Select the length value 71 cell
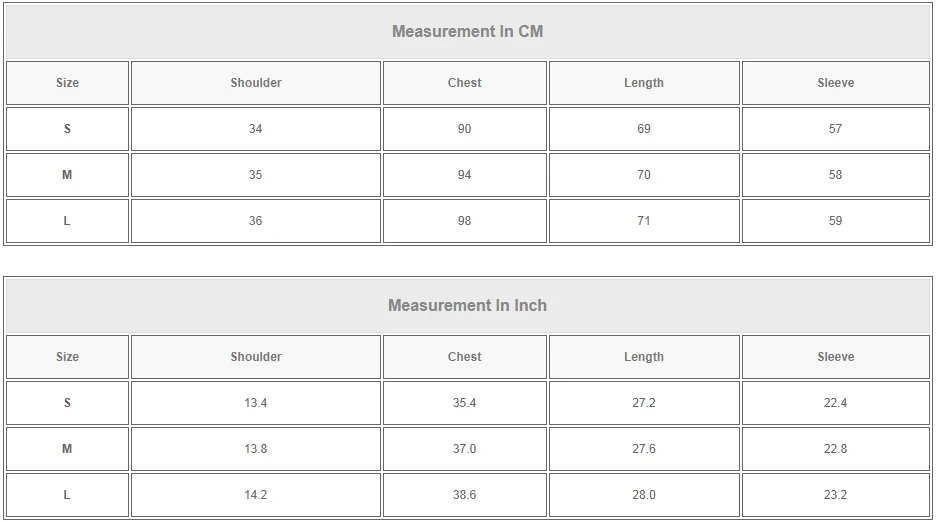The height and width of the screenshot is (522, 939). tap(643, 221)
